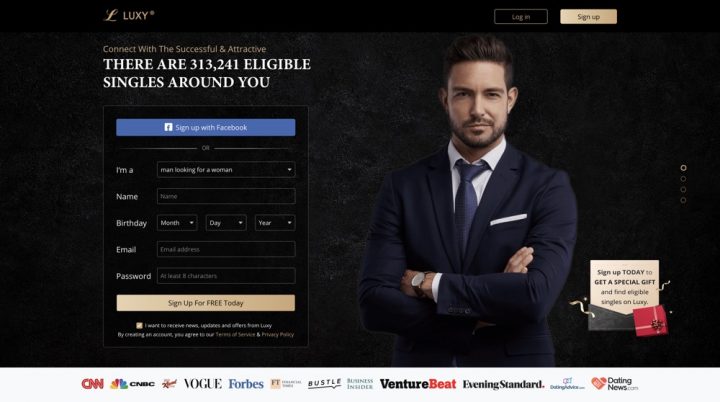Select the first carousel dot indicator
Viewport: 720px width, 402px height.
click(x=683, y=168)
